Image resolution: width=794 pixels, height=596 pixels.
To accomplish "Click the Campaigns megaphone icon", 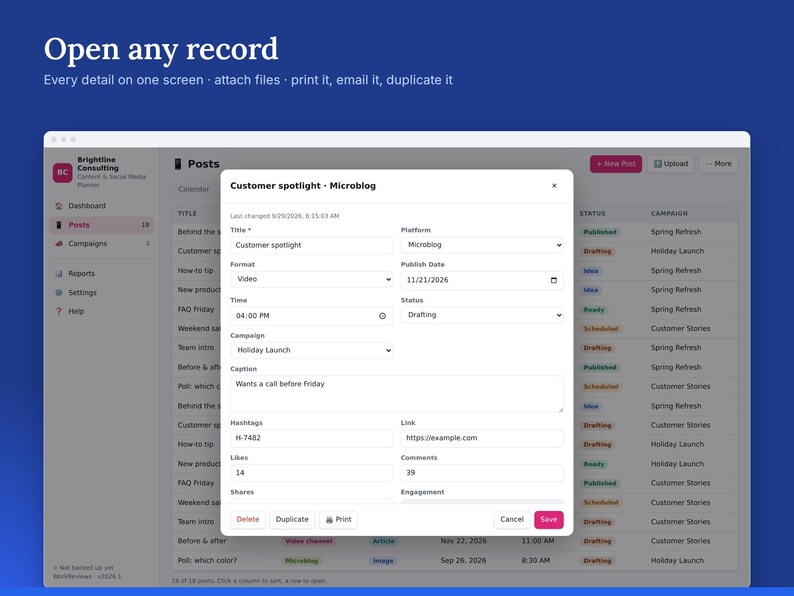I will [59, 244].
